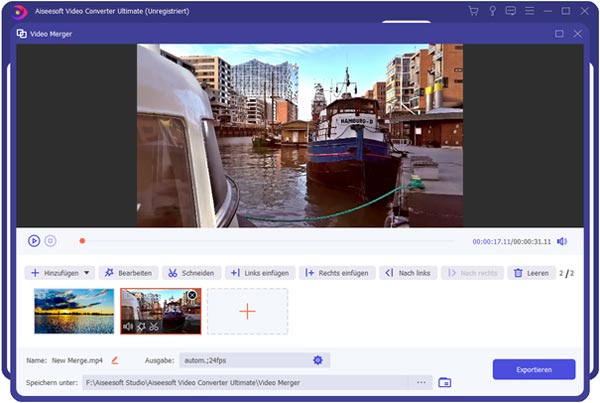Screen dimensions: 600x403
Task: Stop the video preview playback
Action: (x=51, y=241)
